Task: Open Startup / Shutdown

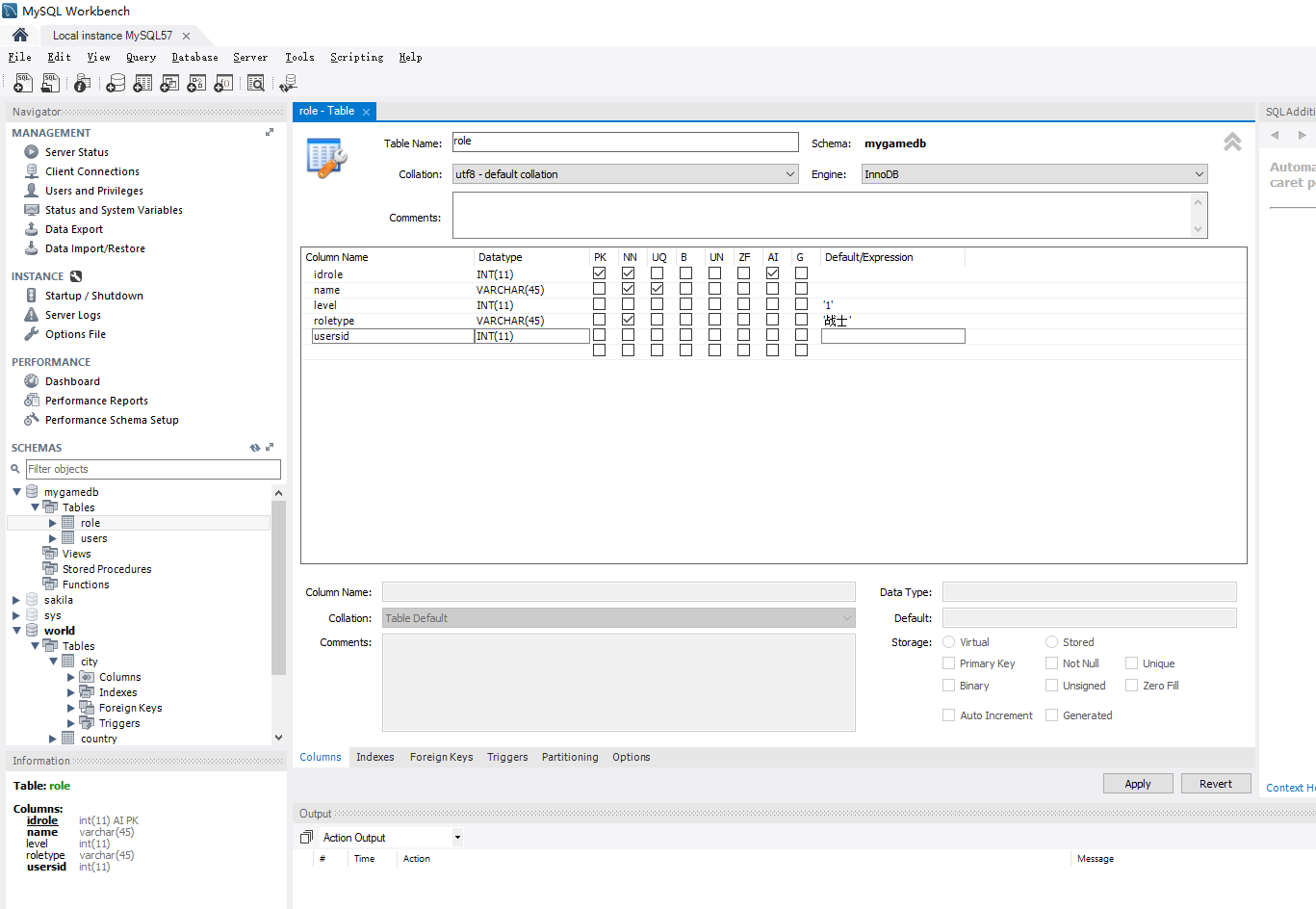Action: (93, 296)
